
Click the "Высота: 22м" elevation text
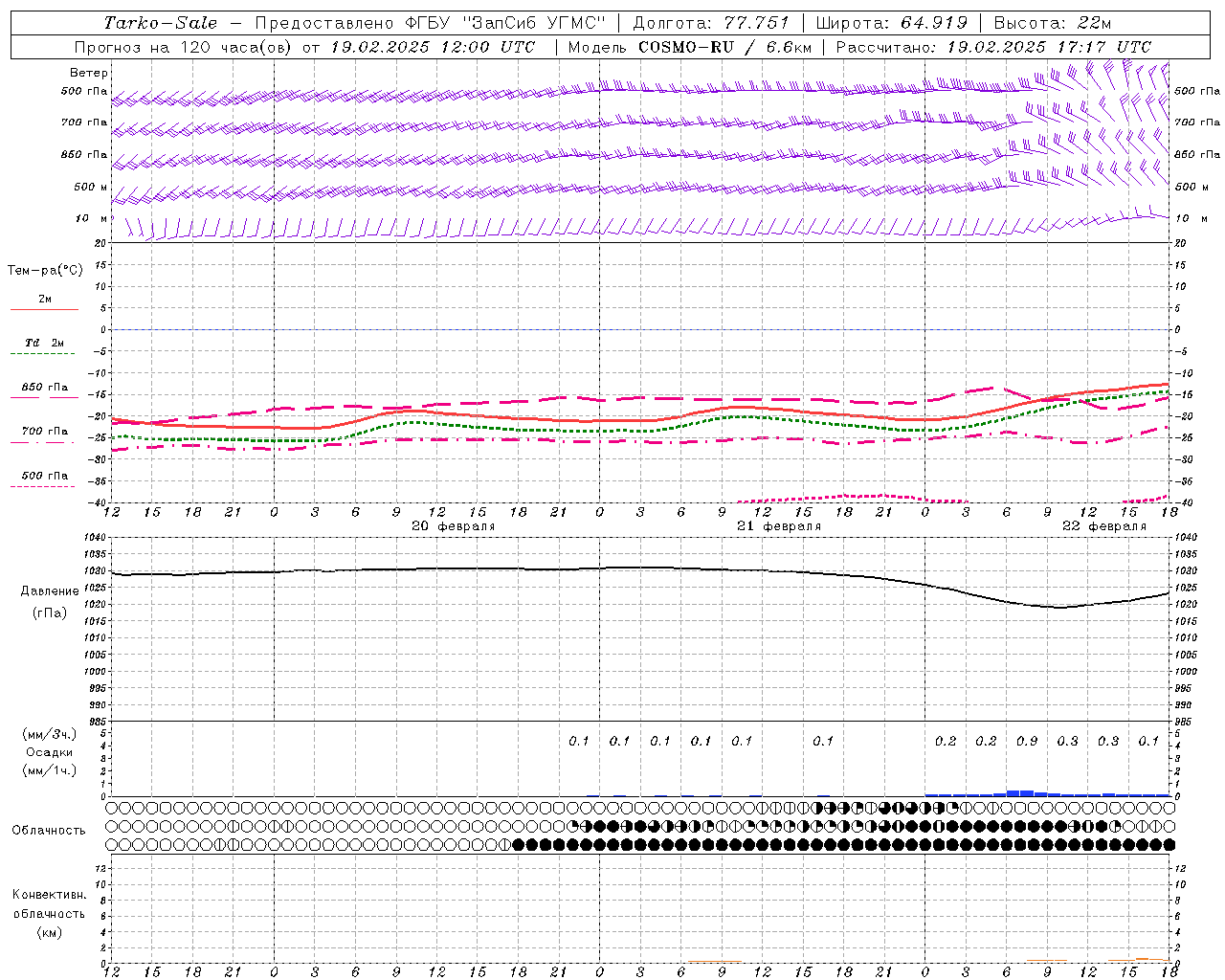click(x=1053, y=23)
